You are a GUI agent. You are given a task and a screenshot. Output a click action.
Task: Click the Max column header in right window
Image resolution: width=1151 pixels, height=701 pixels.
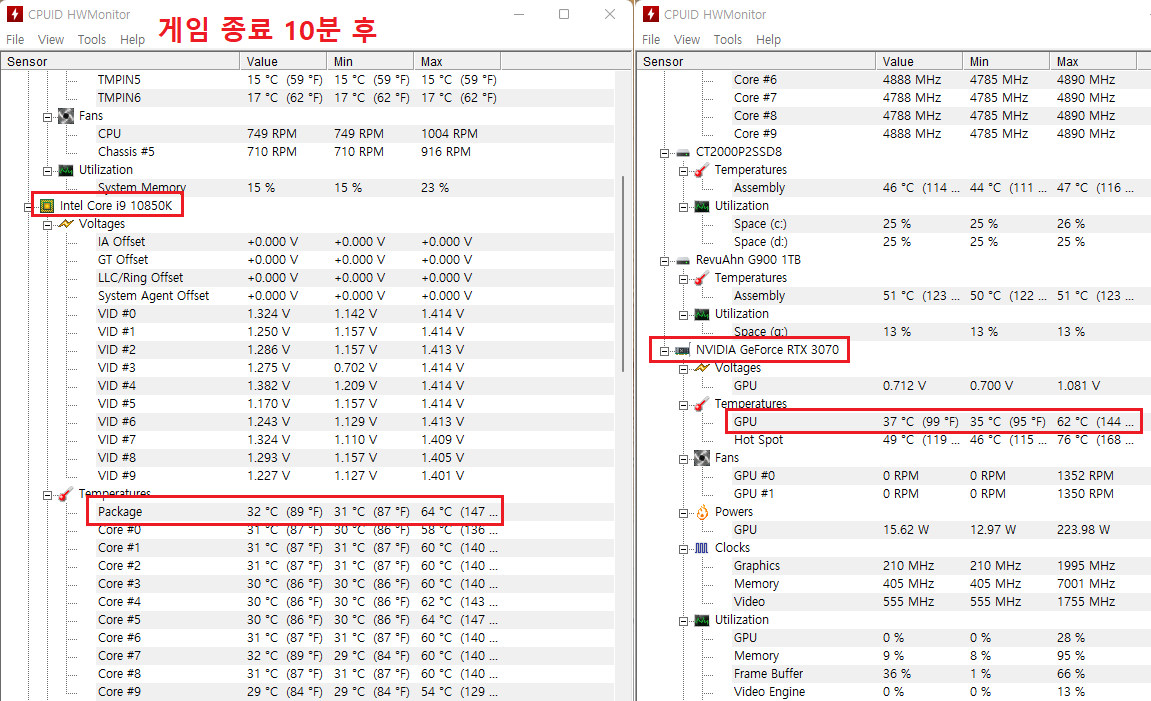coord(1092,62)
